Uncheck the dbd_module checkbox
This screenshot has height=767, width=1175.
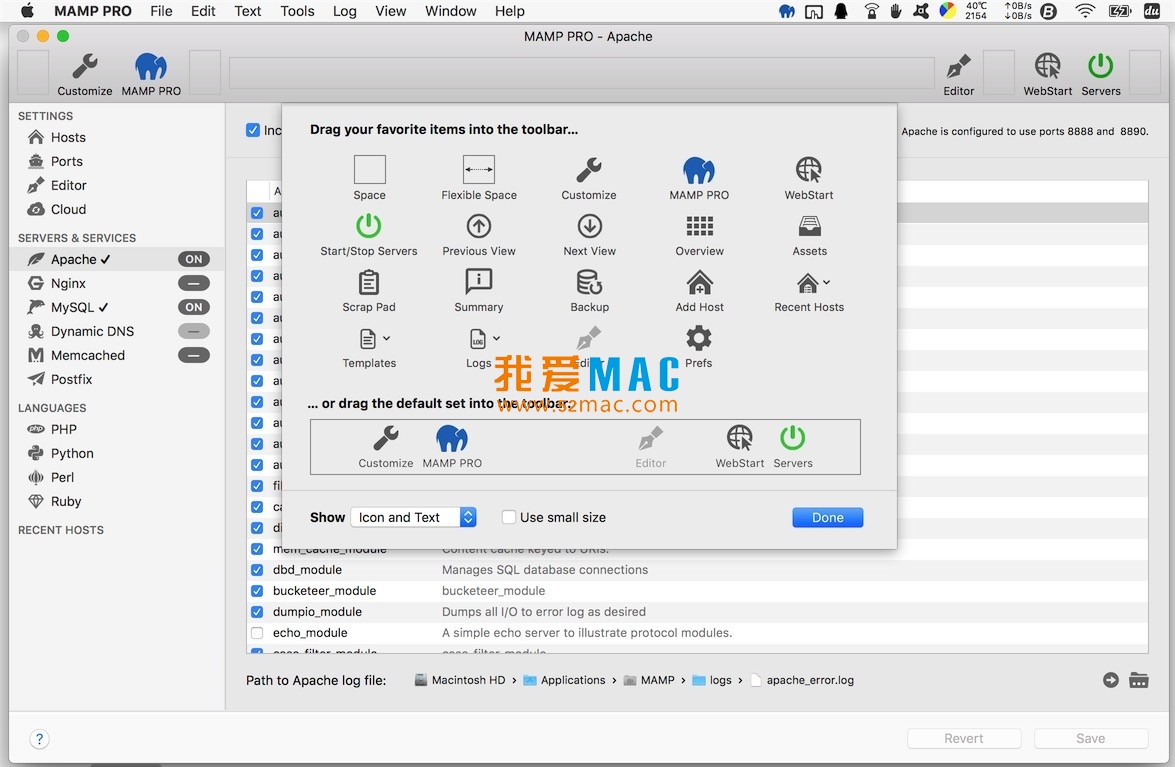tap(257, 569)
